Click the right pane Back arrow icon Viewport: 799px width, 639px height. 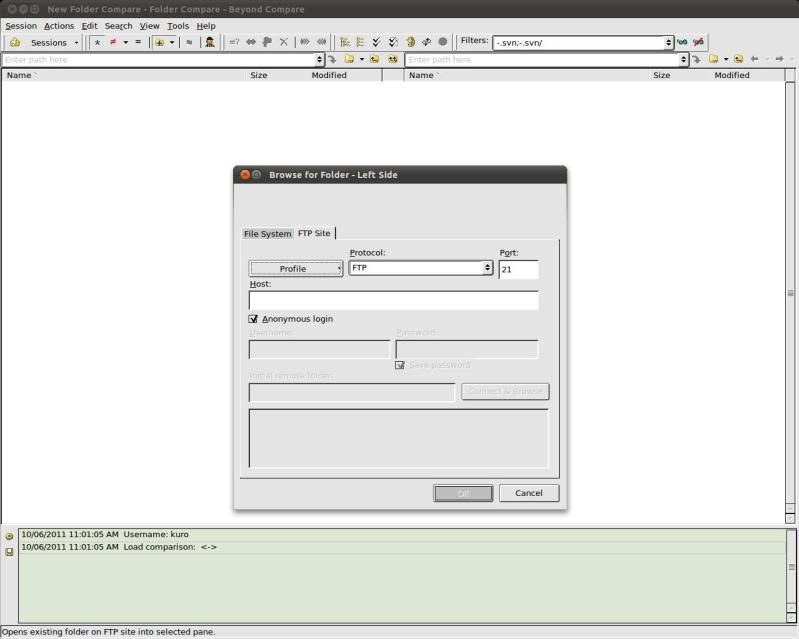[x=755, y=60]
